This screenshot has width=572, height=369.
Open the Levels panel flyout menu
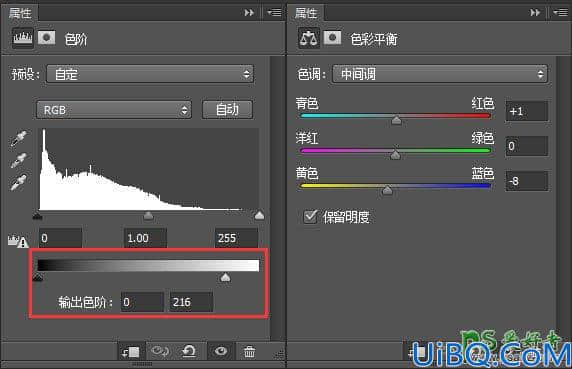coord(274,13)
